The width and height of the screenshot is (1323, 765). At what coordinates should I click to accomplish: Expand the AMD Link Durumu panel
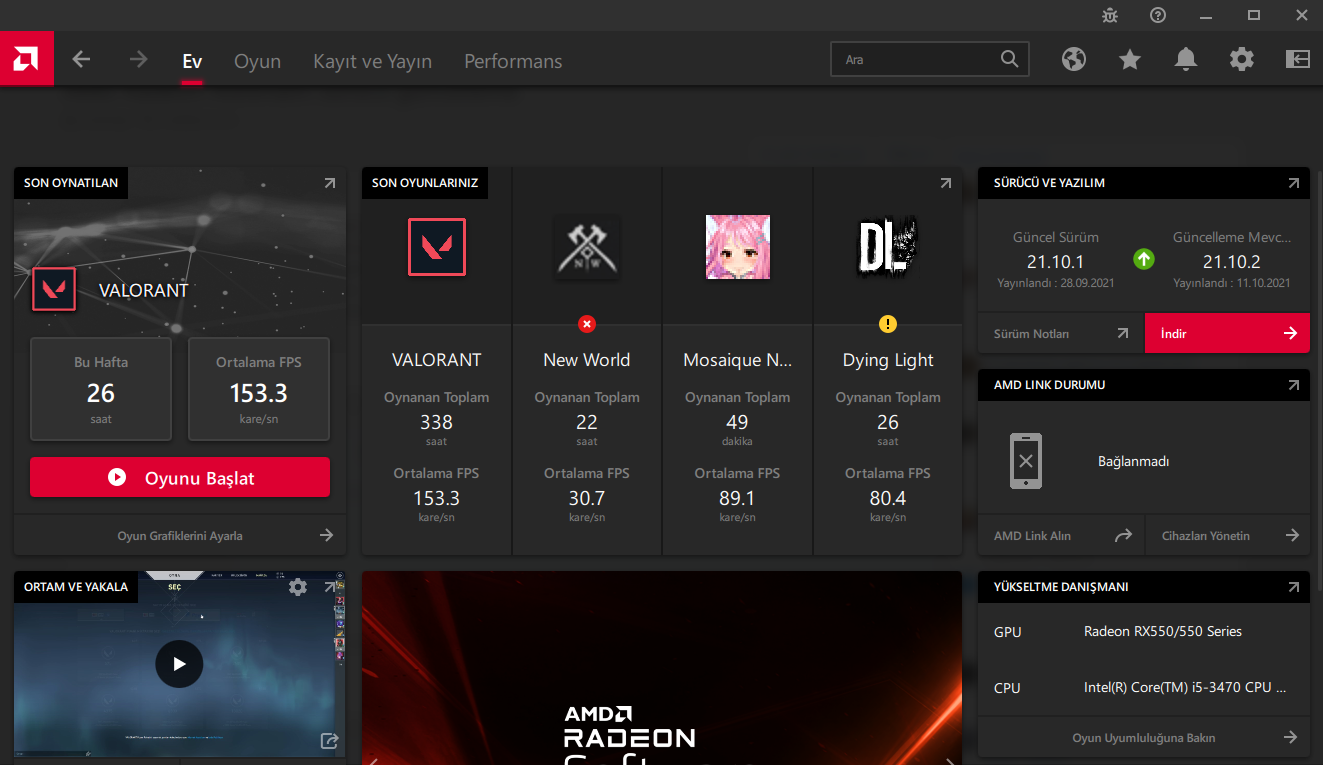tap(1294, 385)
